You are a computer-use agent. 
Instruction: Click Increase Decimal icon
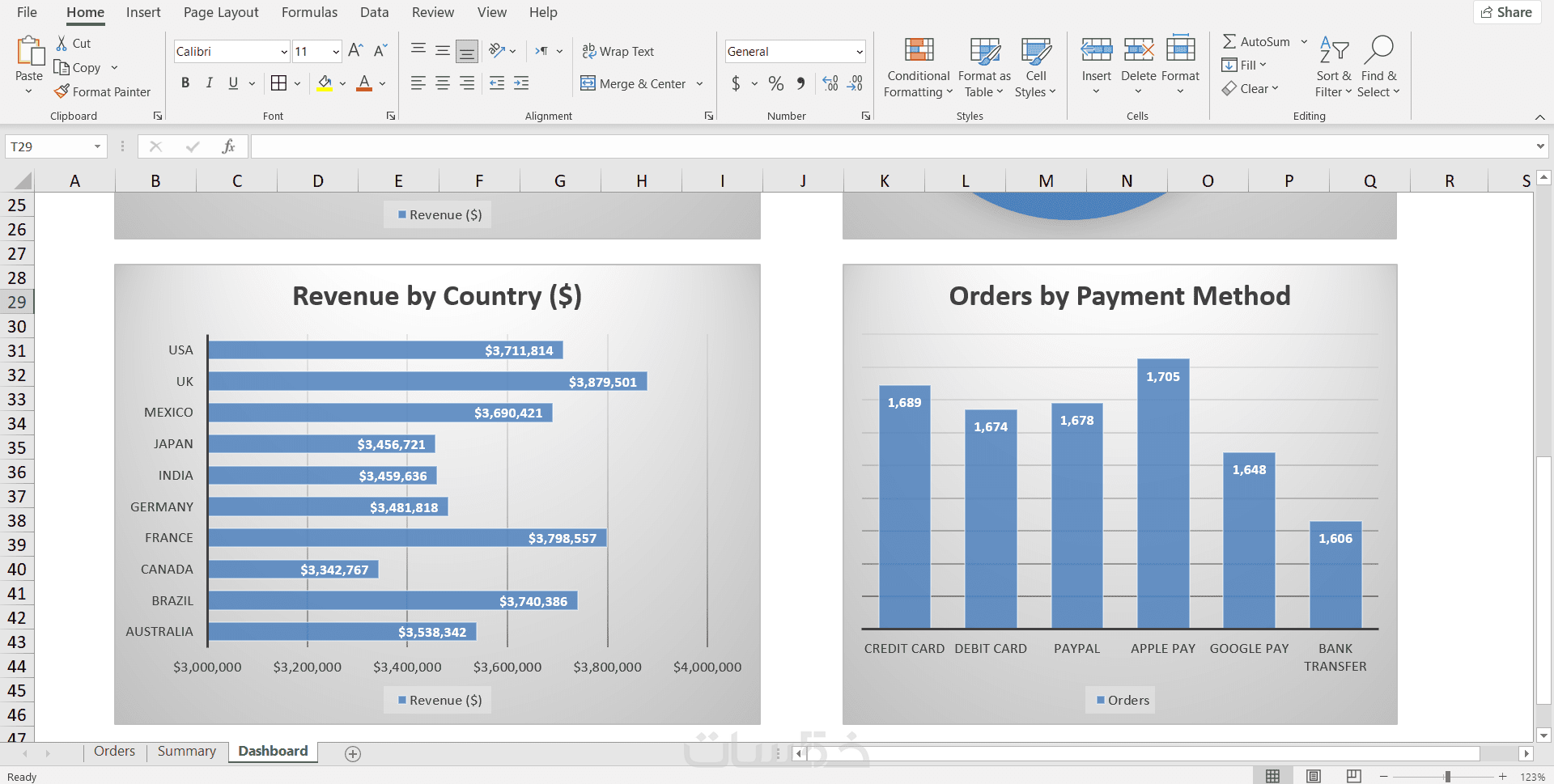tap(830, 83)
